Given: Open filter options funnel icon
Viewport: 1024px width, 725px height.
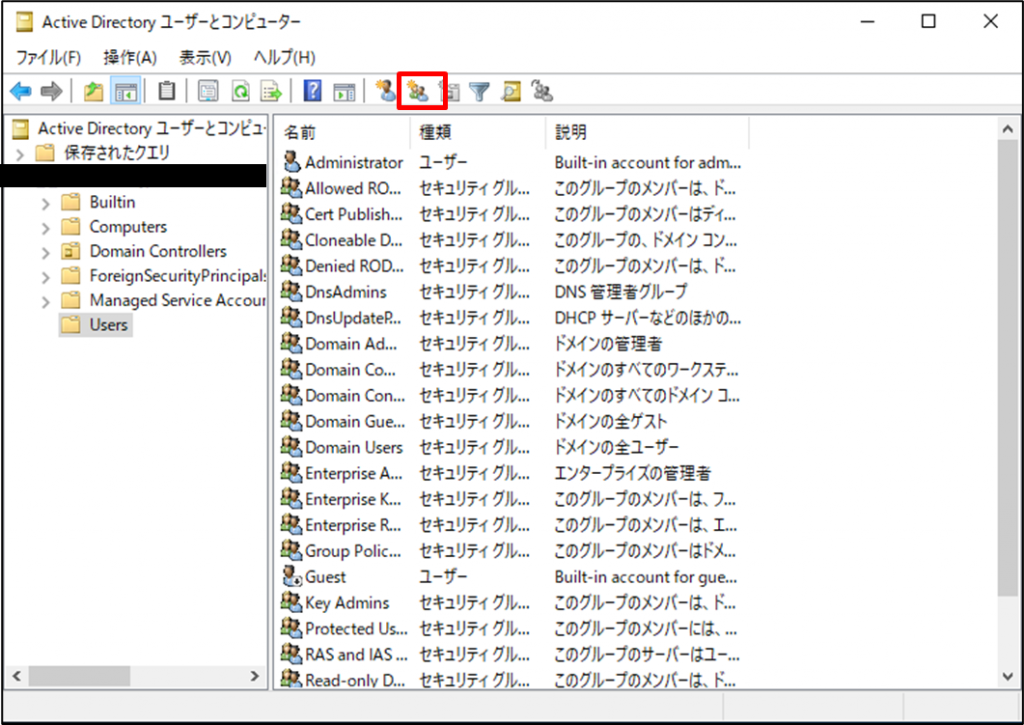Looking at the screenshot, I should [x=480, y=91].
